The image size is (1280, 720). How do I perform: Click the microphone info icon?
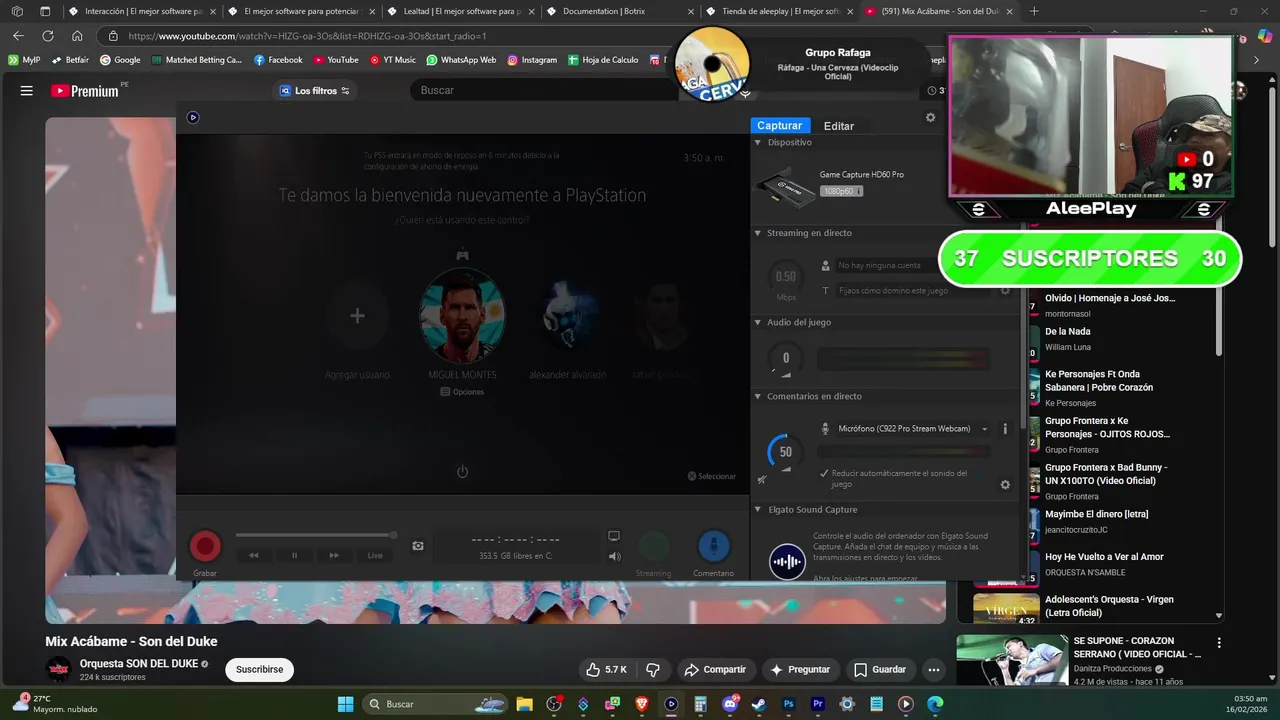[1005, 429]
